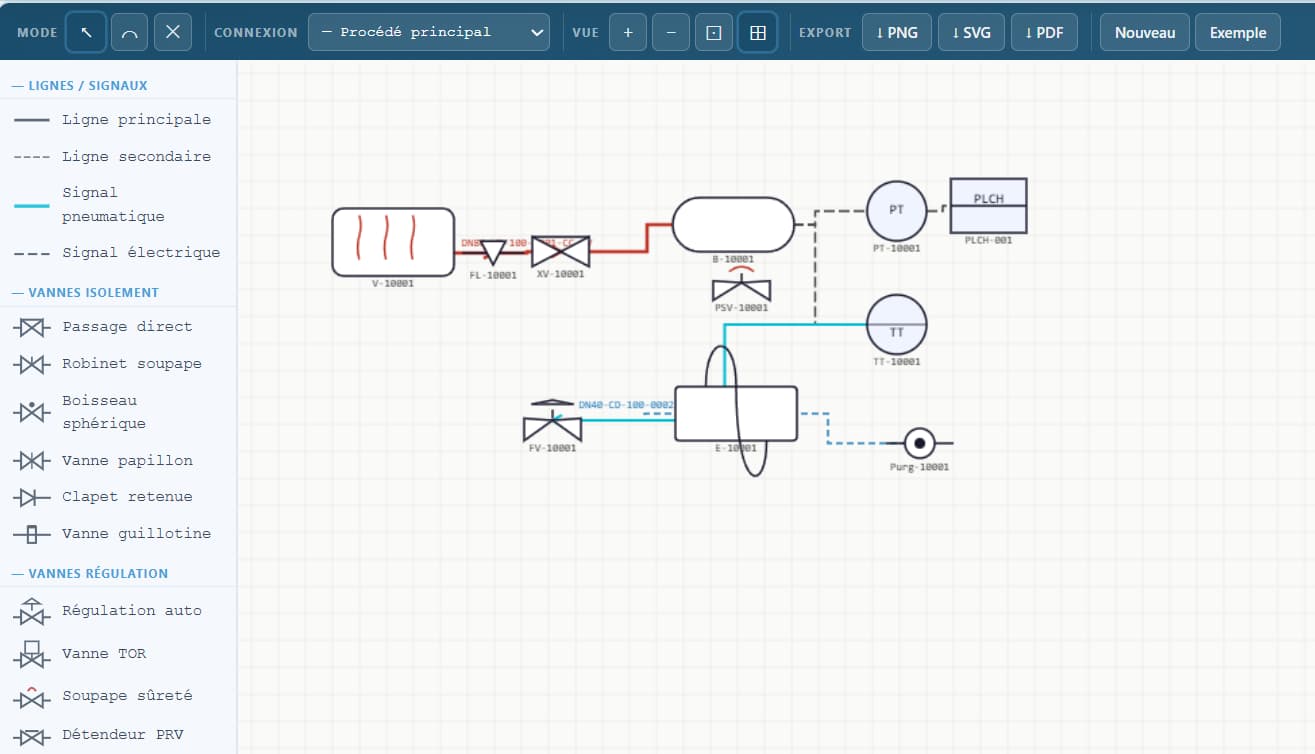
Task: Click the Nouveau button
Action: (x=1144, y=33)
